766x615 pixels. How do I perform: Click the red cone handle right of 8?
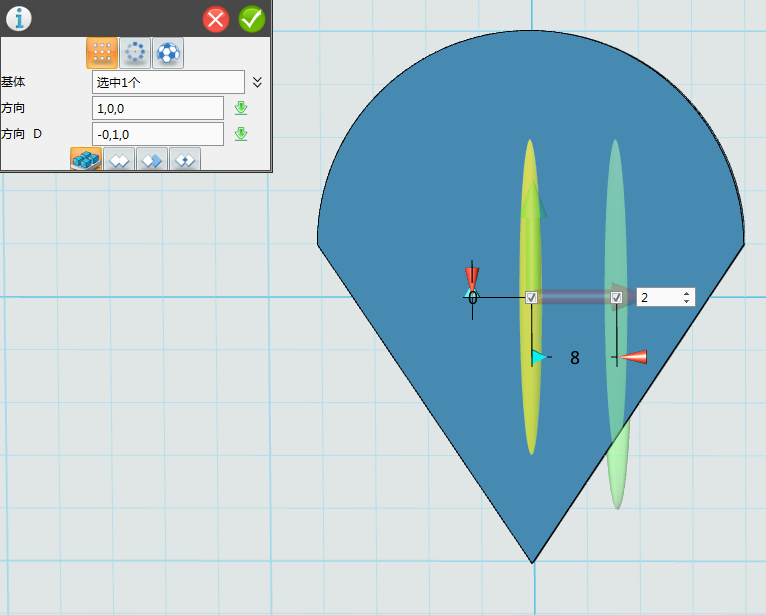[x=633, y=357]
